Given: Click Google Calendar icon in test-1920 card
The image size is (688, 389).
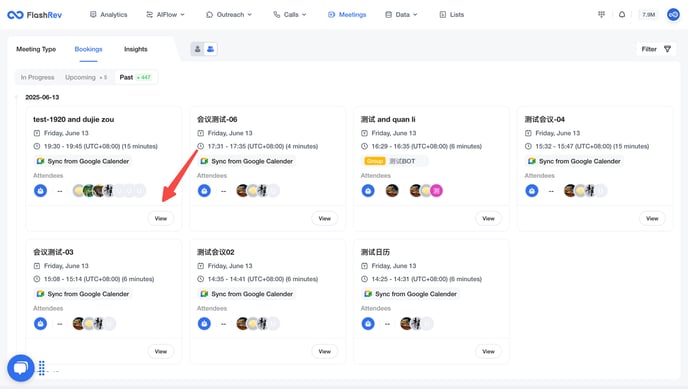Looking at the screenshot, I should point(40,161).
